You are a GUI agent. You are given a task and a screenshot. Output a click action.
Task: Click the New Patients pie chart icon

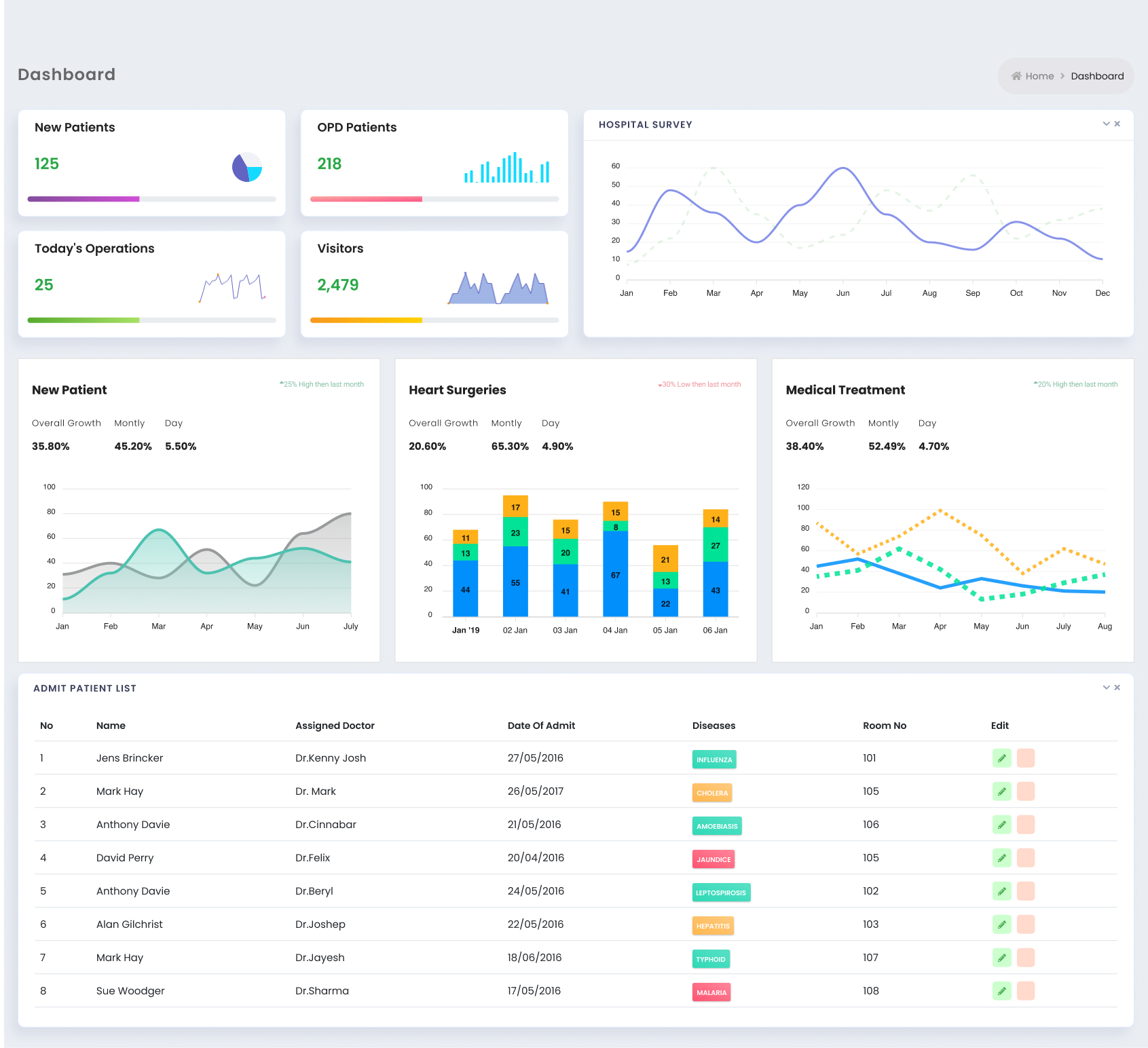[x=247, y=167]
